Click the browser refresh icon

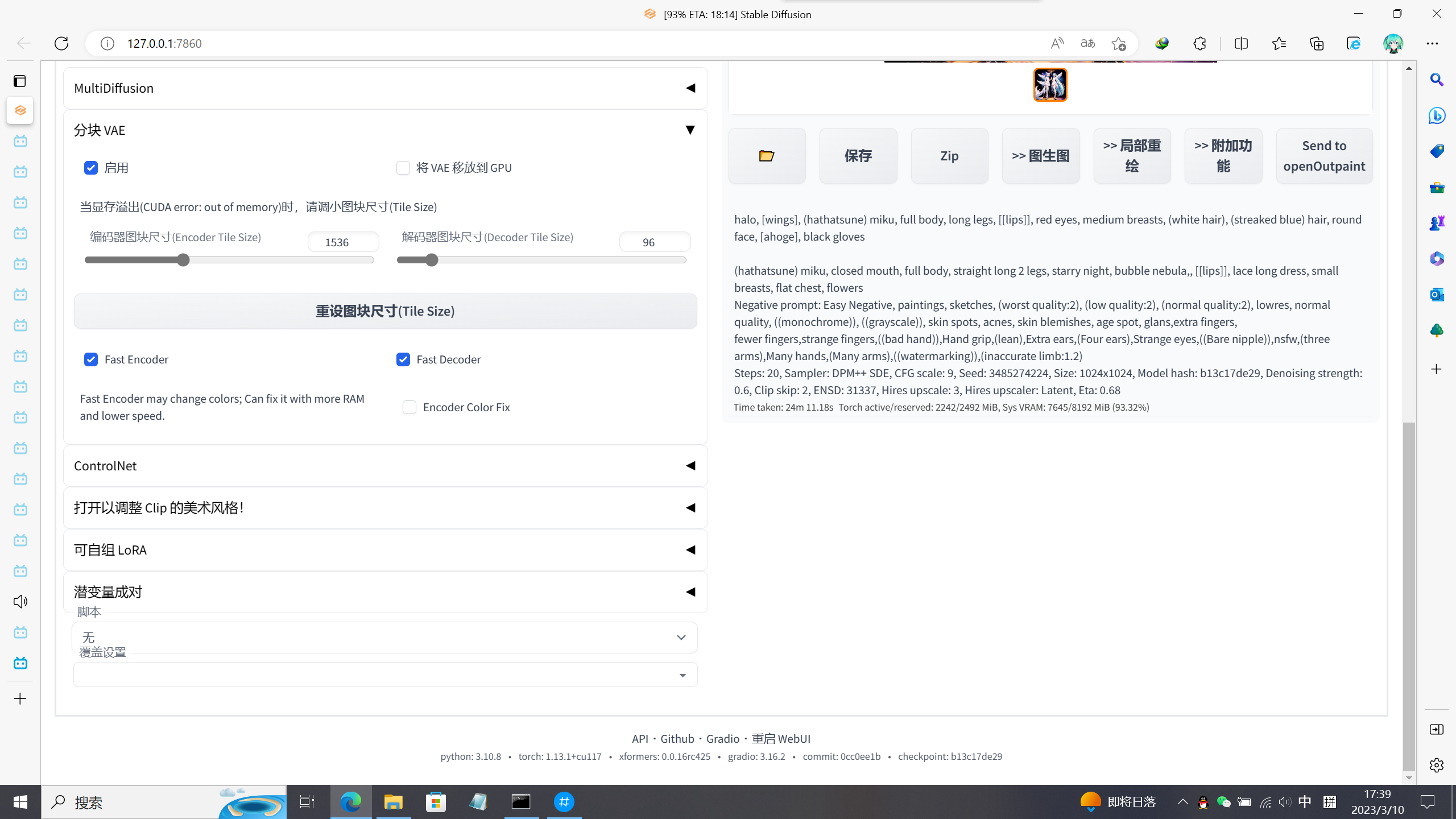point(61,43)
